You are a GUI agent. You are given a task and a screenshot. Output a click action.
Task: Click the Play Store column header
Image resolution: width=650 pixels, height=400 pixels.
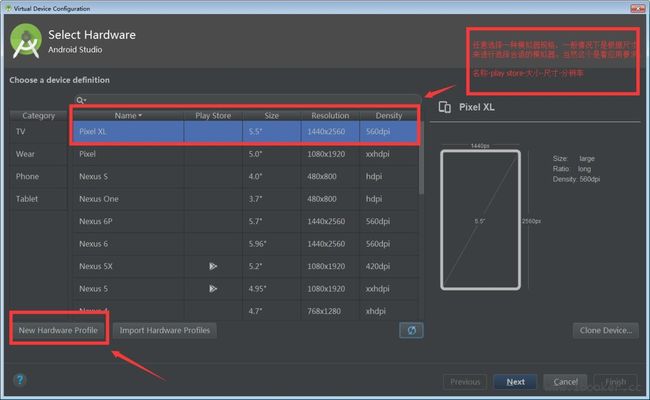(213, 116)
